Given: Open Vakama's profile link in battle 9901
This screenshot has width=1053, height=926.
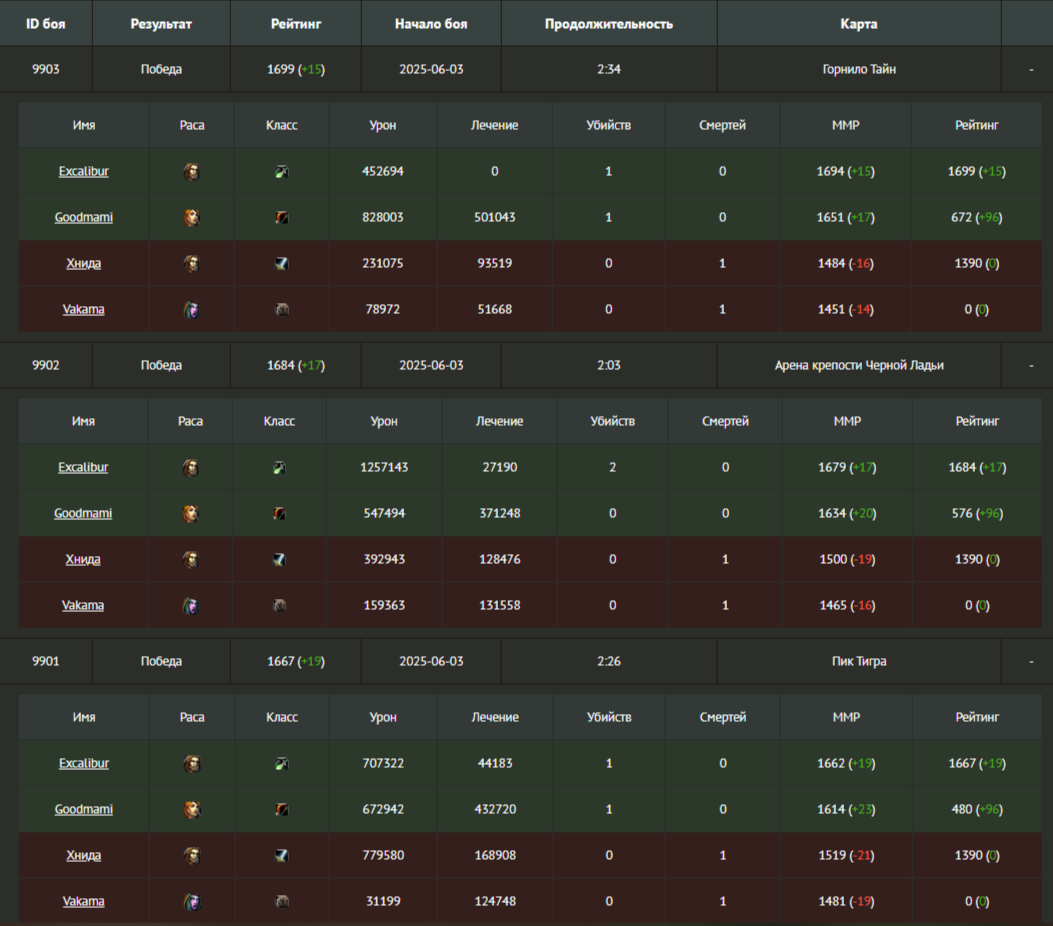Looking at the screenshot, I should (x=84, y=902).
